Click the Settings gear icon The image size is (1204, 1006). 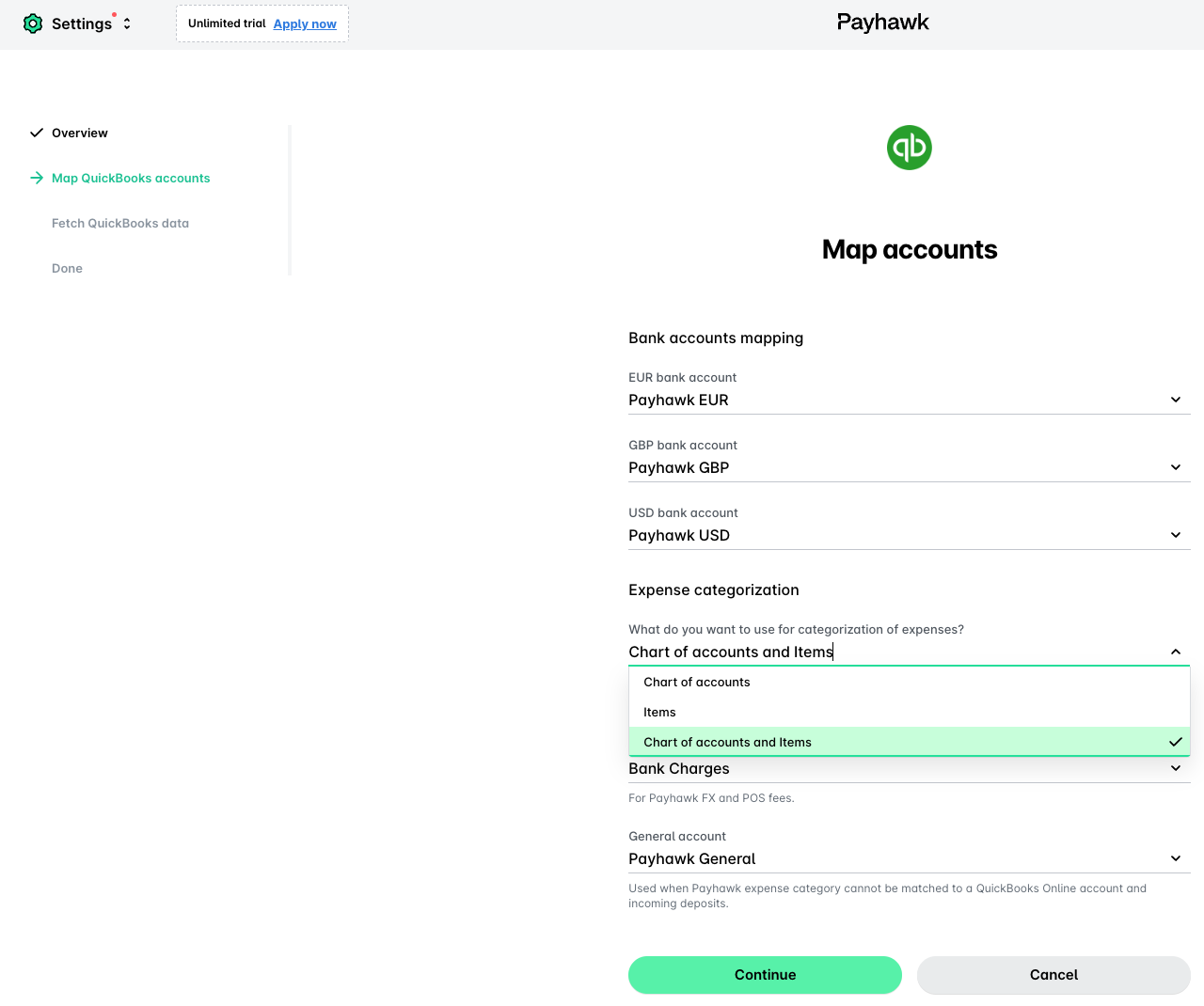pyautogui.click(x=33, y=24)
